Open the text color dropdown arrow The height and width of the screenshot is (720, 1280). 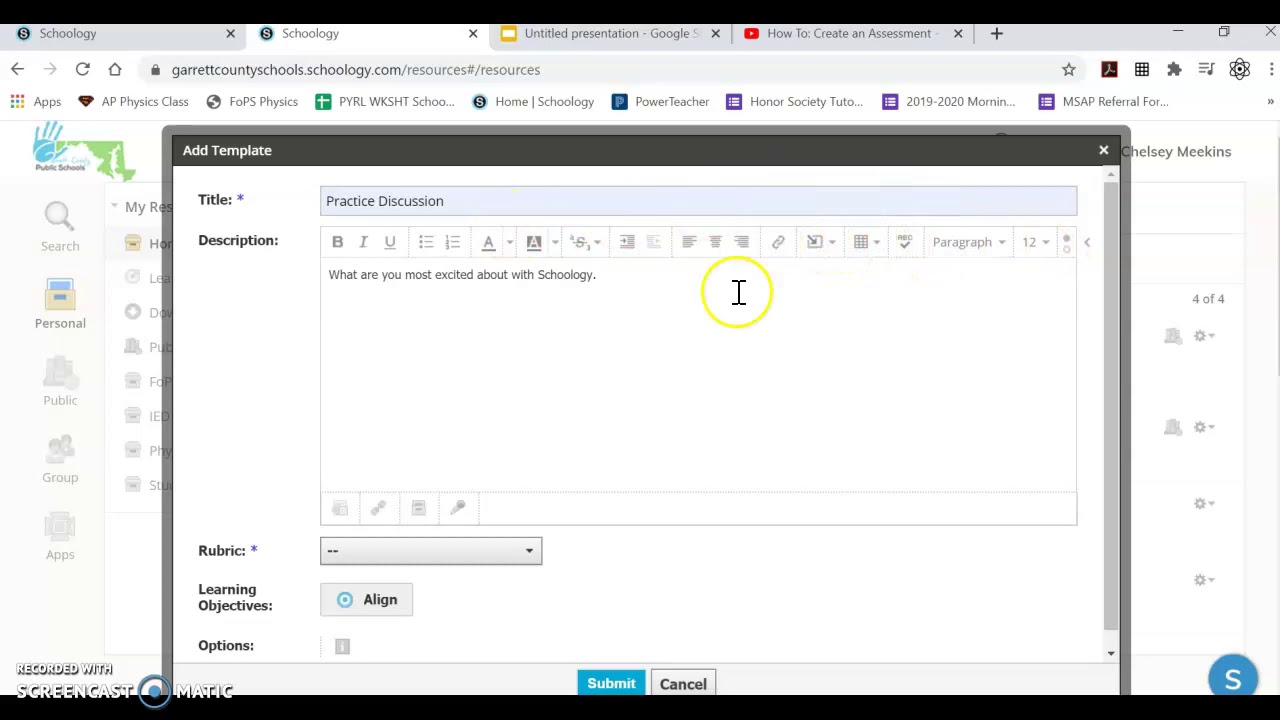coord(509,242)
